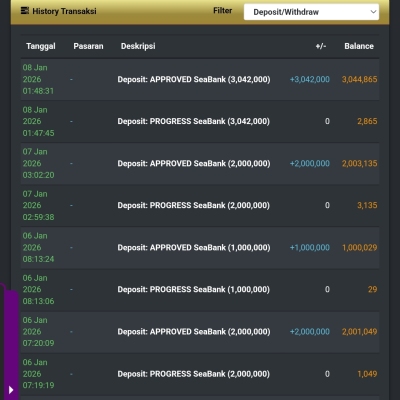The width and height of the screenshot is (400, 400).
Task: Select date 06 Jan 2026 08:13:24
Action: [x=38, y=247]
